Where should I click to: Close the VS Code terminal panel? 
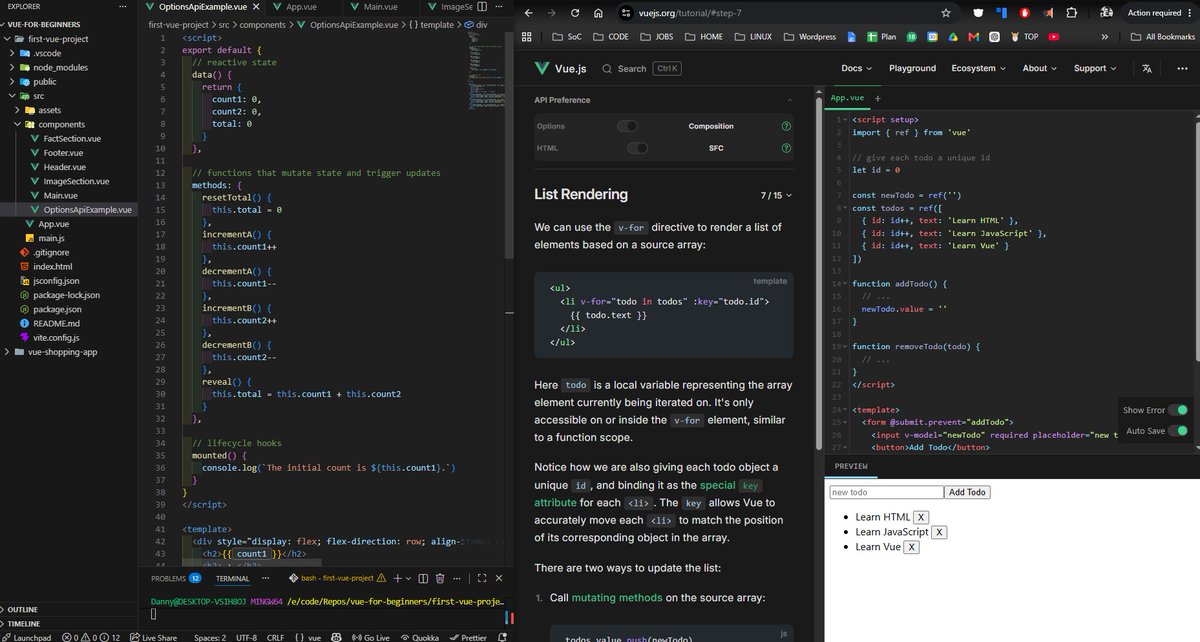point(499,578)
